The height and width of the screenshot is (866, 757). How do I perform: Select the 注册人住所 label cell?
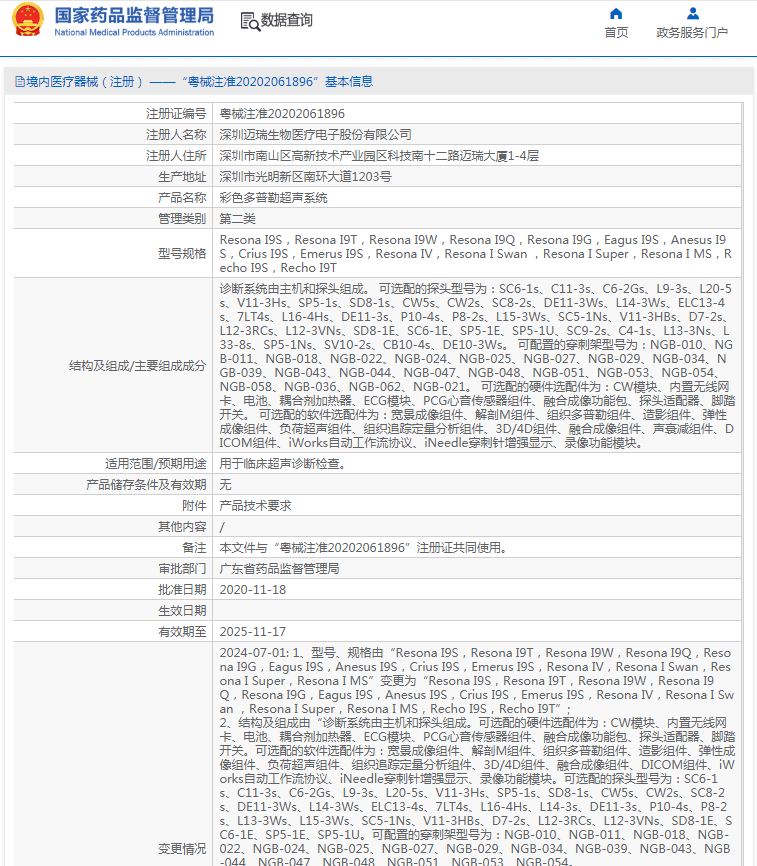[x=113, y=156]
